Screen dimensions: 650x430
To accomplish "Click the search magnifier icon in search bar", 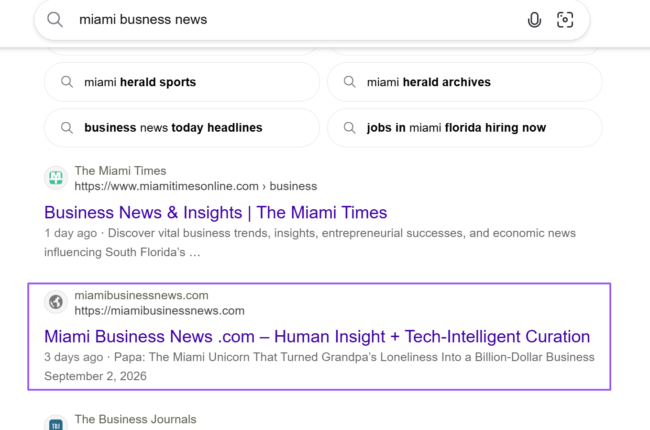I will pyautogui.click(x=55, y=19).
